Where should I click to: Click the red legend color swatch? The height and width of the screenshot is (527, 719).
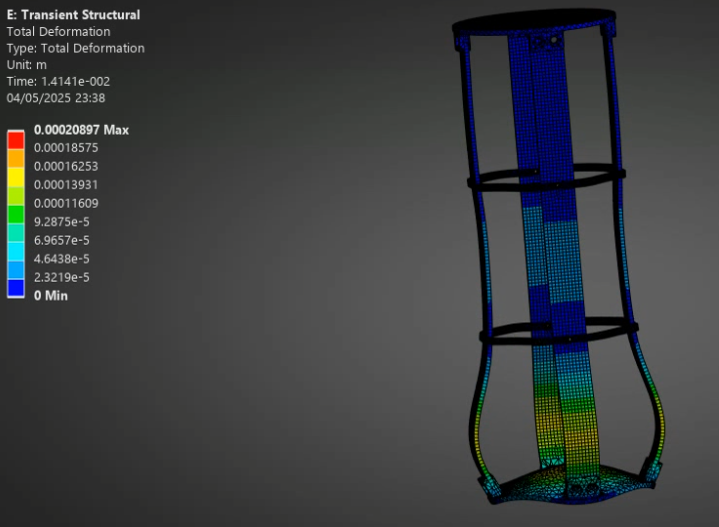16,140
